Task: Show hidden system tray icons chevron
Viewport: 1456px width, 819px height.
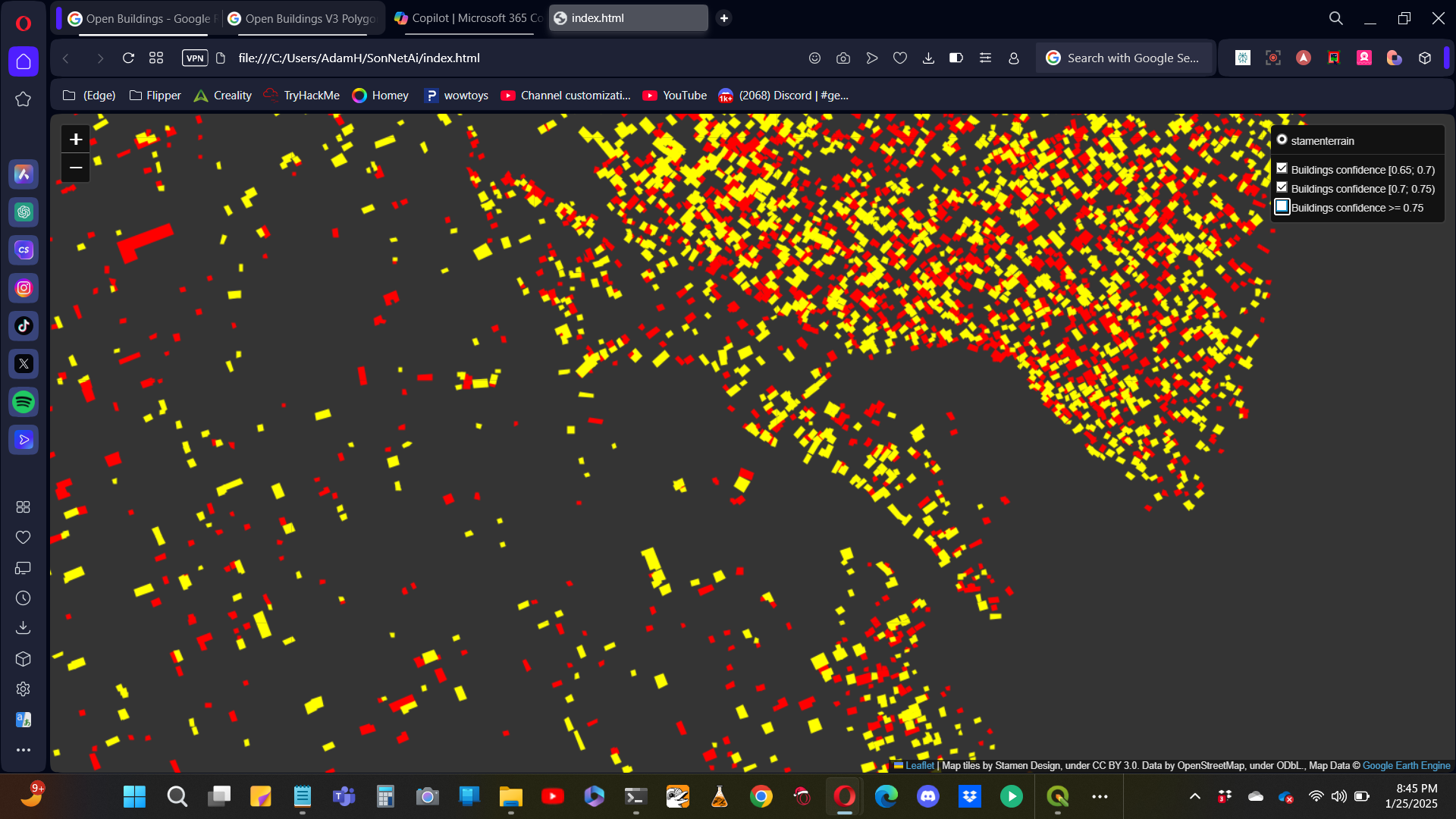Action: (x=1195, y=796)
